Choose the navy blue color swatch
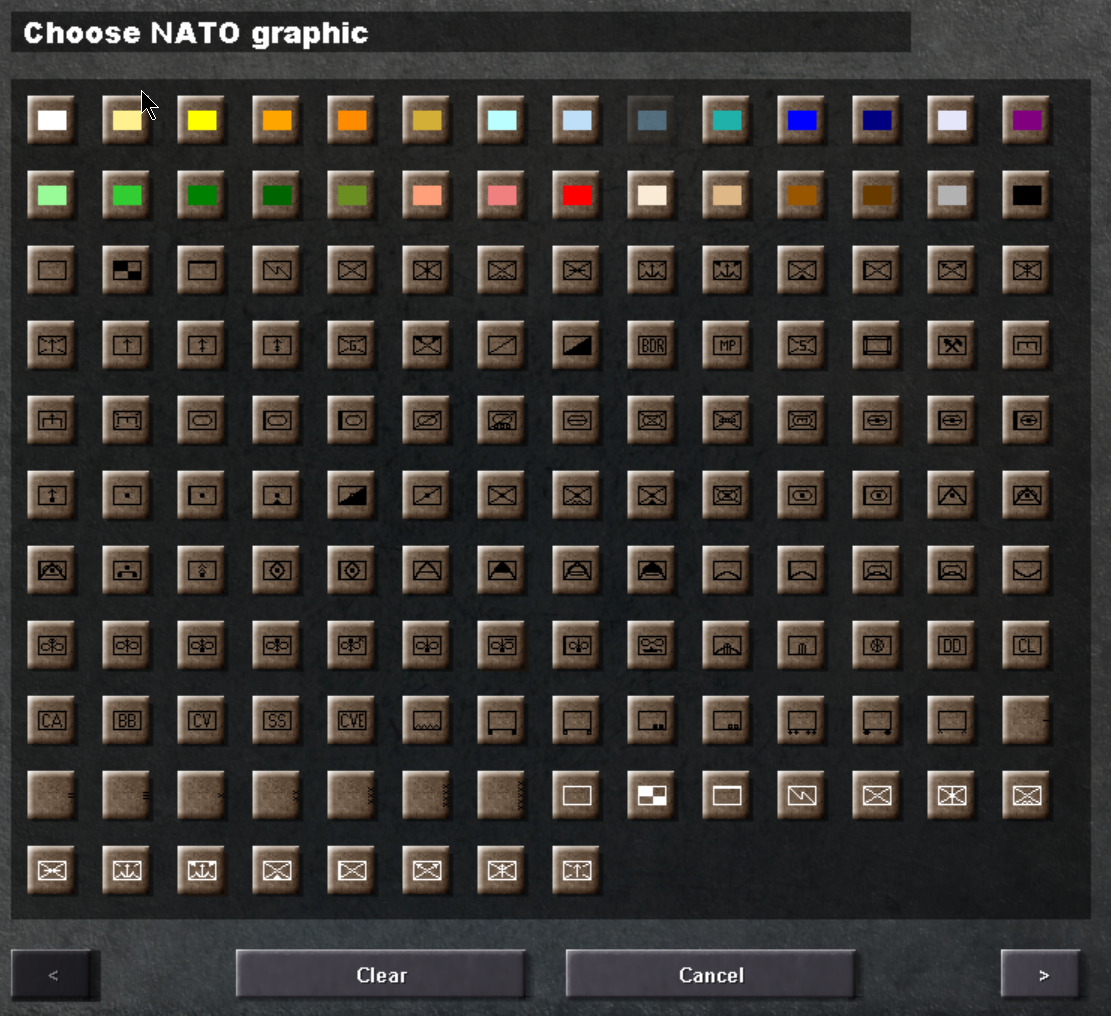 coord(877,120)
